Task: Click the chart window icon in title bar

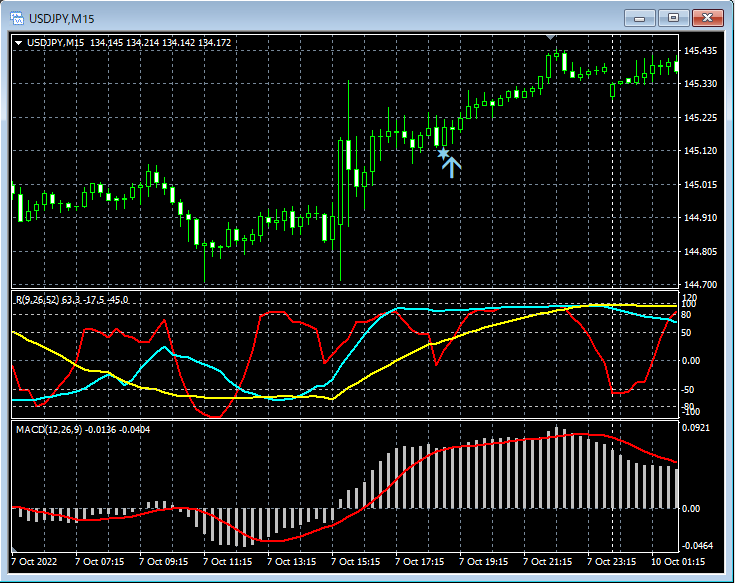Action: pos(17,18)
